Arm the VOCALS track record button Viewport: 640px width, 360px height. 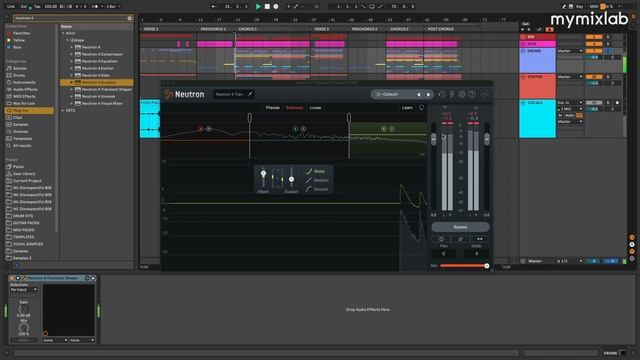click(617, 102)
